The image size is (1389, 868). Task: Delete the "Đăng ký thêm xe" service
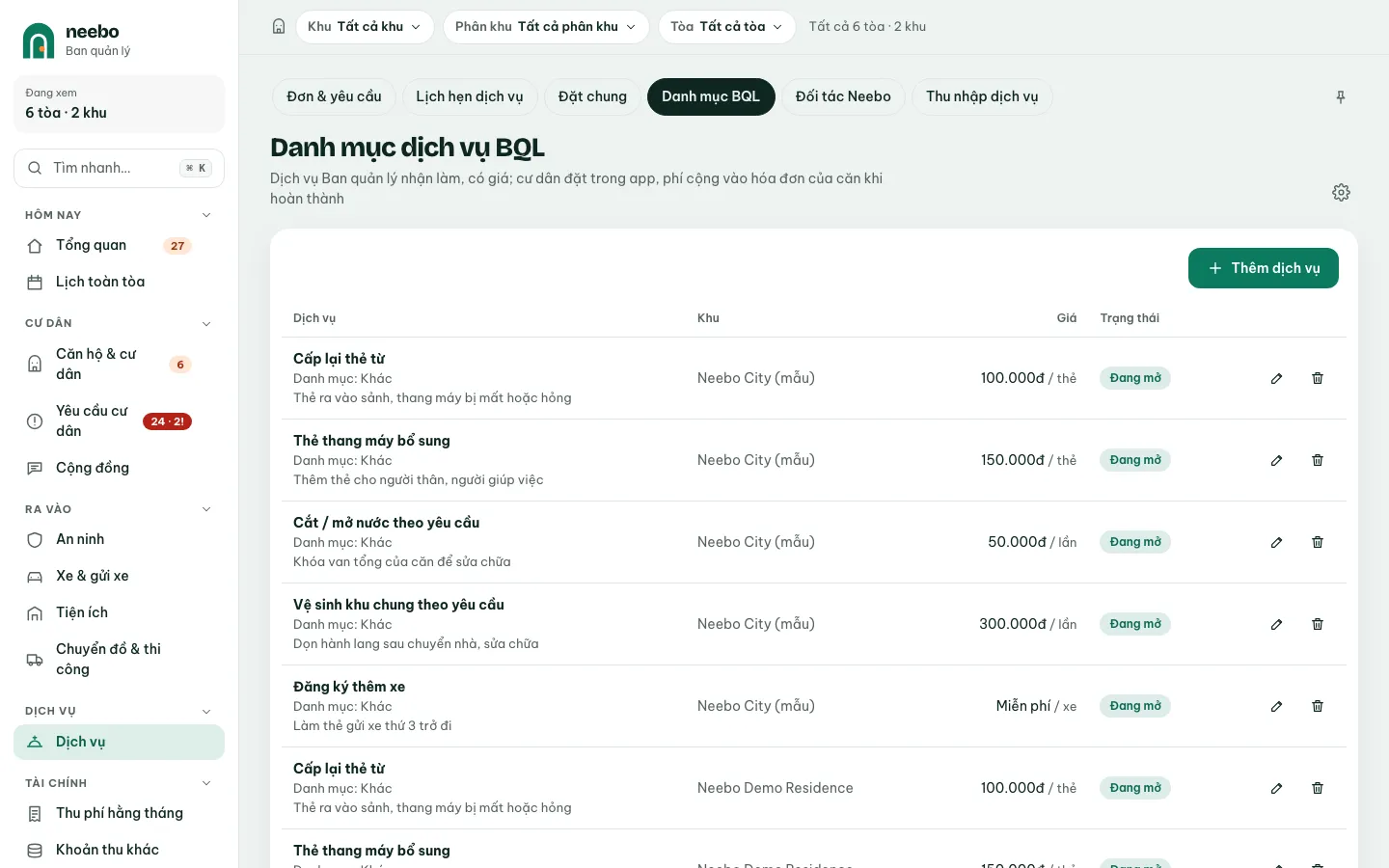(1318, 706)
